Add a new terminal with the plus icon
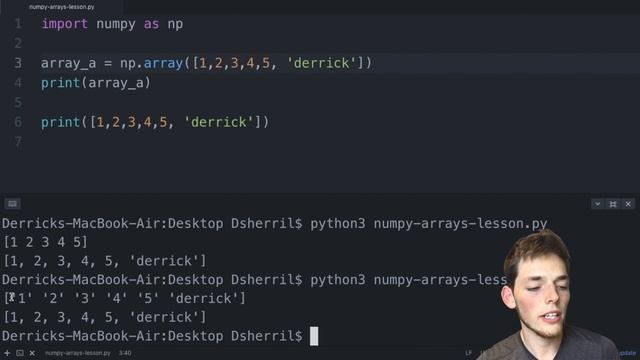The width and height of the screenshot is (640, 360). point(7,353)
